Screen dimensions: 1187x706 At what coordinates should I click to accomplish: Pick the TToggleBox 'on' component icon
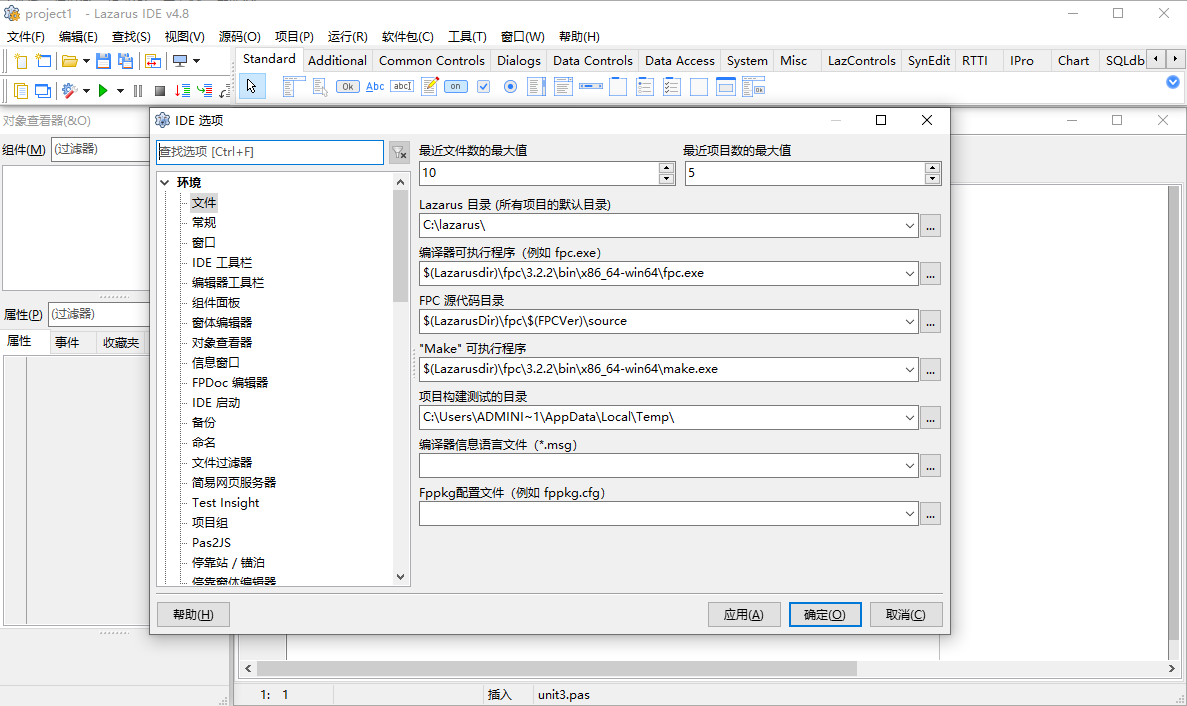coord(456,87)
